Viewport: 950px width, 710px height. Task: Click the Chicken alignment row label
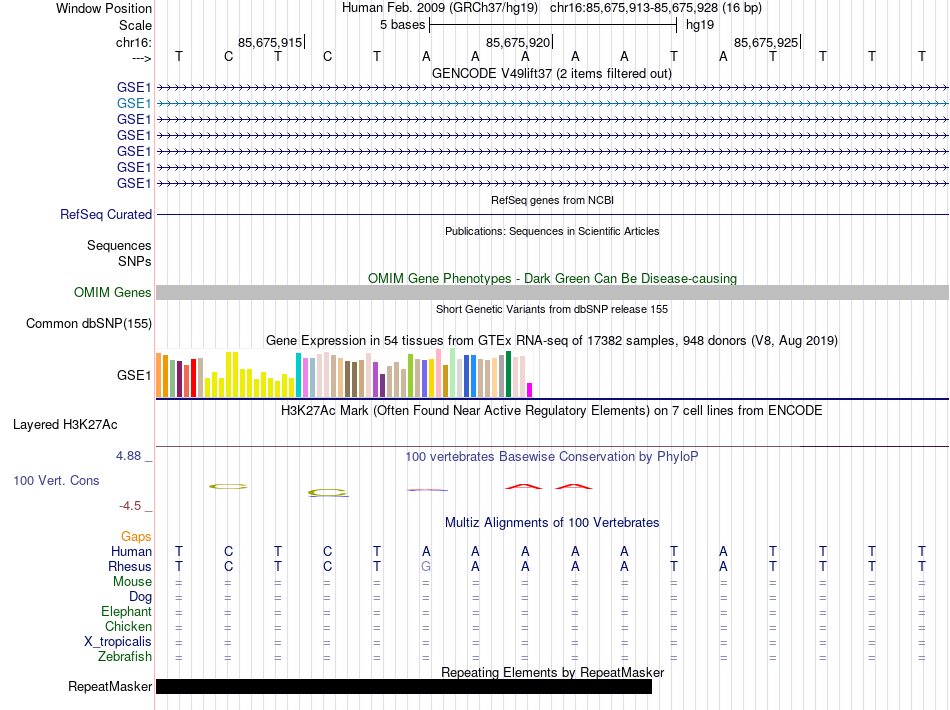tap(128, 626)
